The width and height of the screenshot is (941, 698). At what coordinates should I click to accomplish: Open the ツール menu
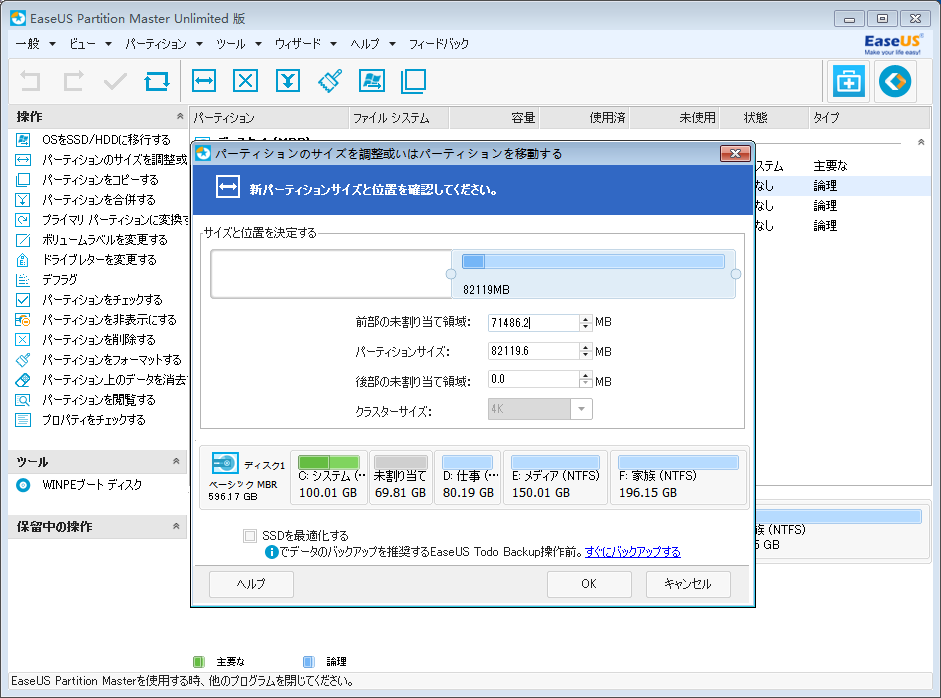pyautogui.click(x=239, y=44)
